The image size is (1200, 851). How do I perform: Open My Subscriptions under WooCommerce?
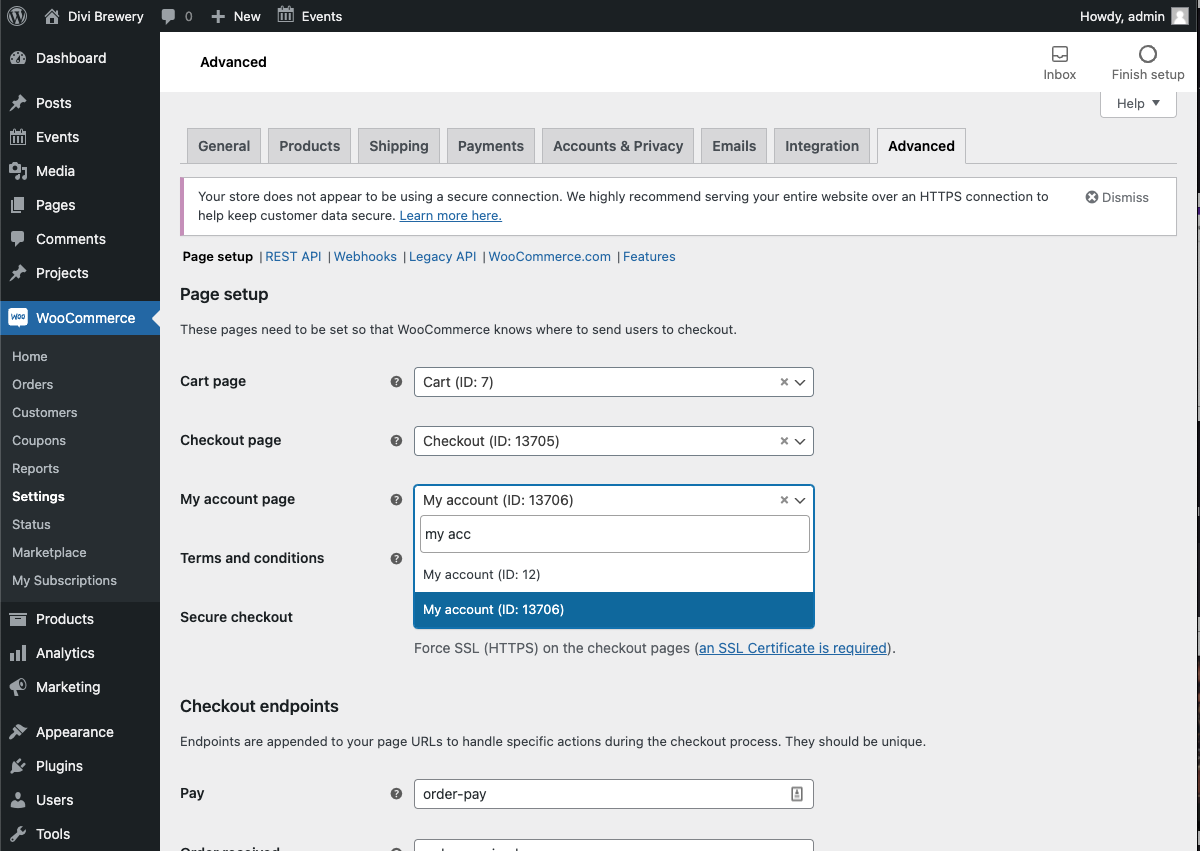[64, 581]
